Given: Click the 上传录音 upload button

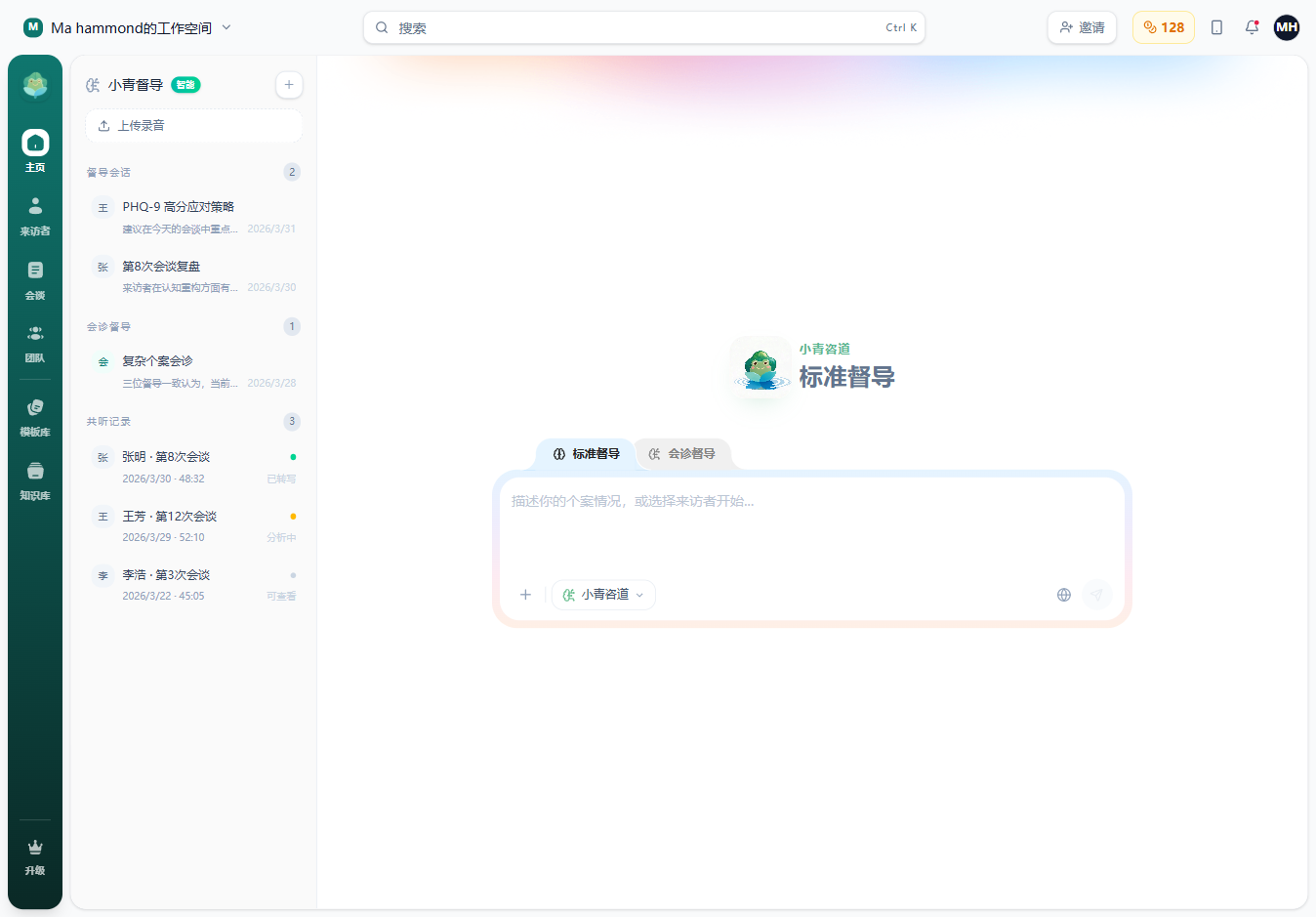Looking at the screenshot, I should (x=193, y=126).
